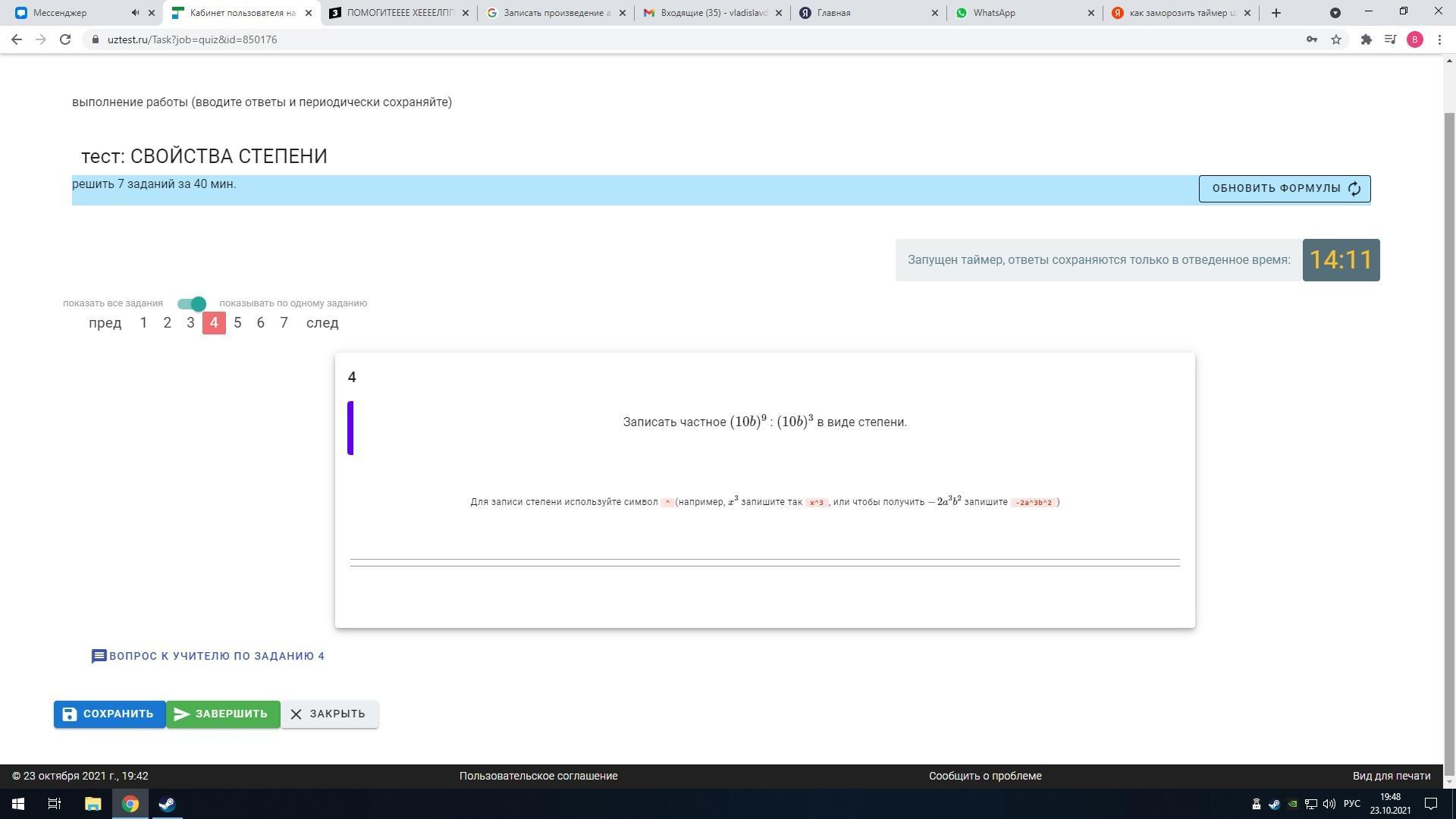Open the media control playlist icon
Image resolution: width=1456 pixels, height=819 pixels.
1390,39
